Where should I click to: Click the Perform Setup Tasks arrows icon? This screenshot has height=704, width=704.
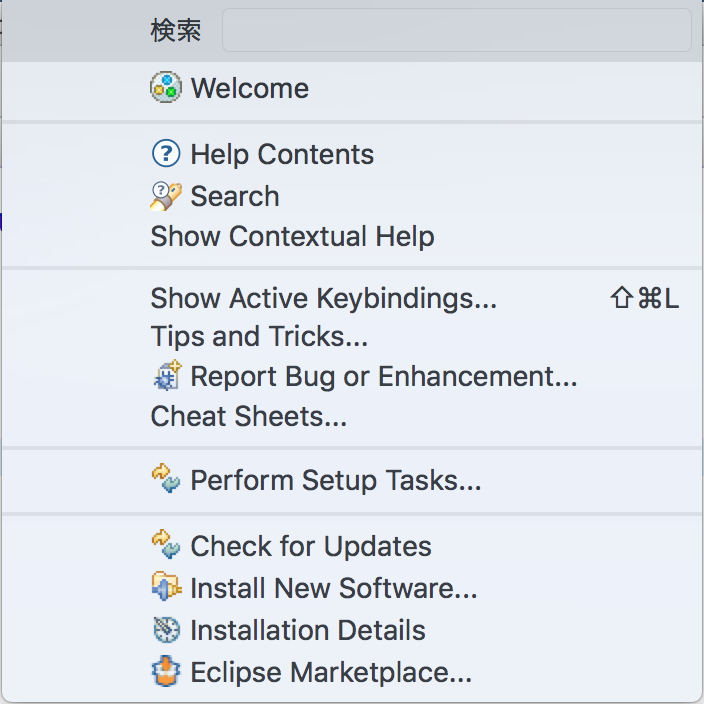165,480
